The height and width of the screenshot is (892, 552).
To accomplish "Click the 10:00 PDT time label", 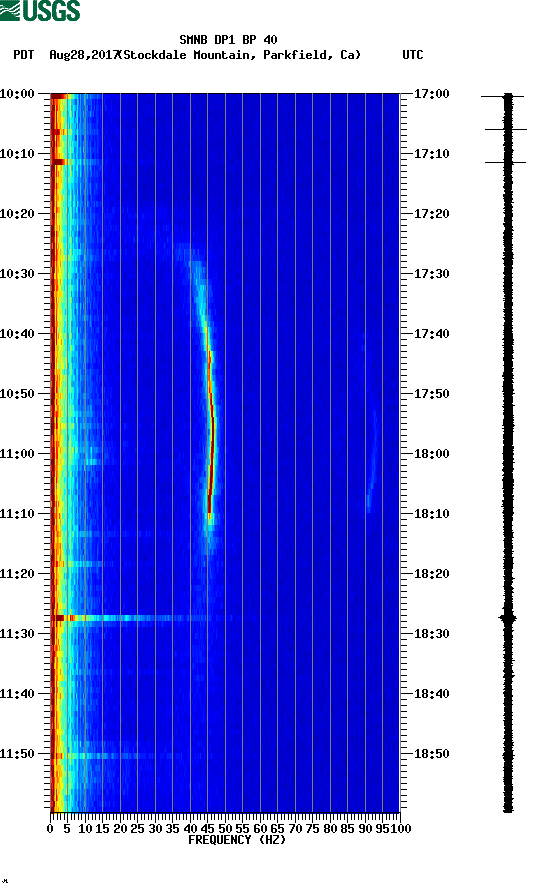I will (17, 94).
